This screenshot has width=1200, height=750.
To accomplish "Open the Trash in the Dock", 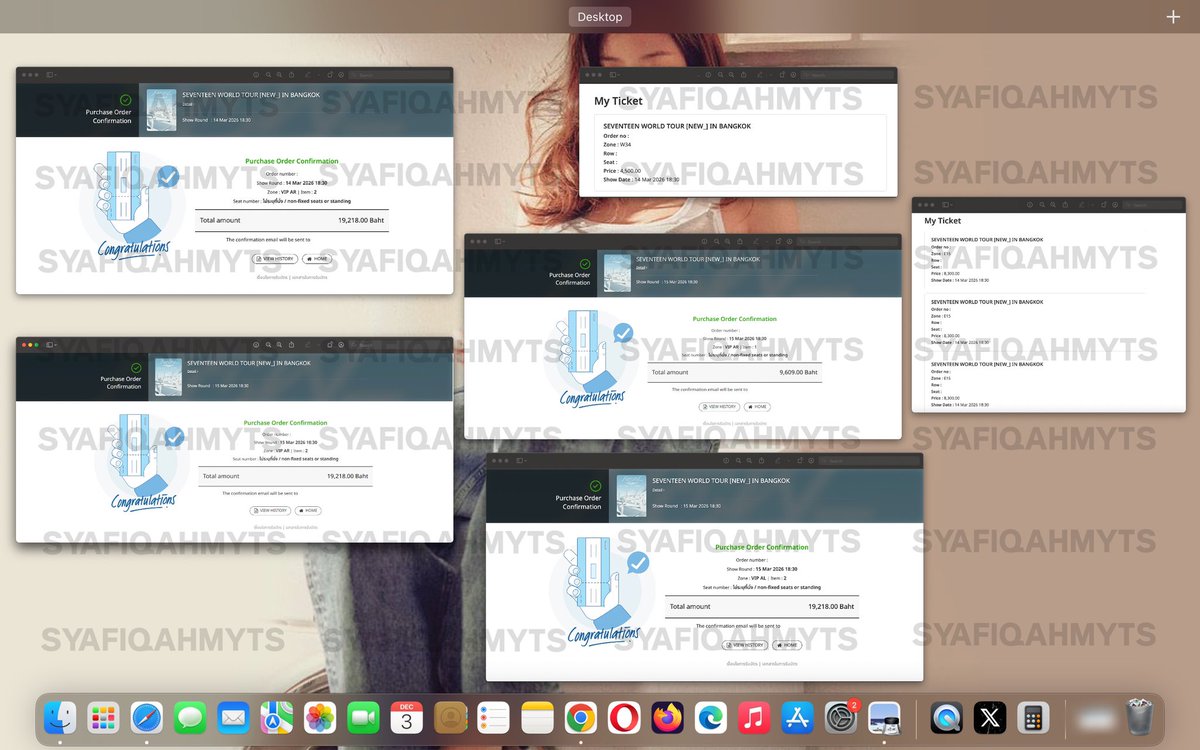I will [x=1139, y=717].
